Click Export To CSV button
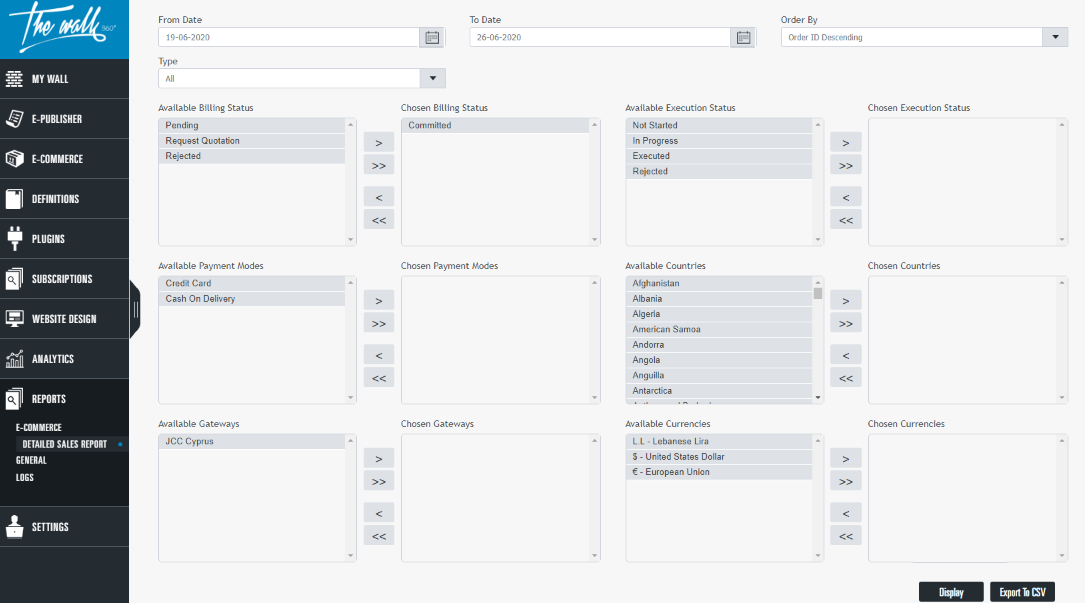 pos(1022,592)
